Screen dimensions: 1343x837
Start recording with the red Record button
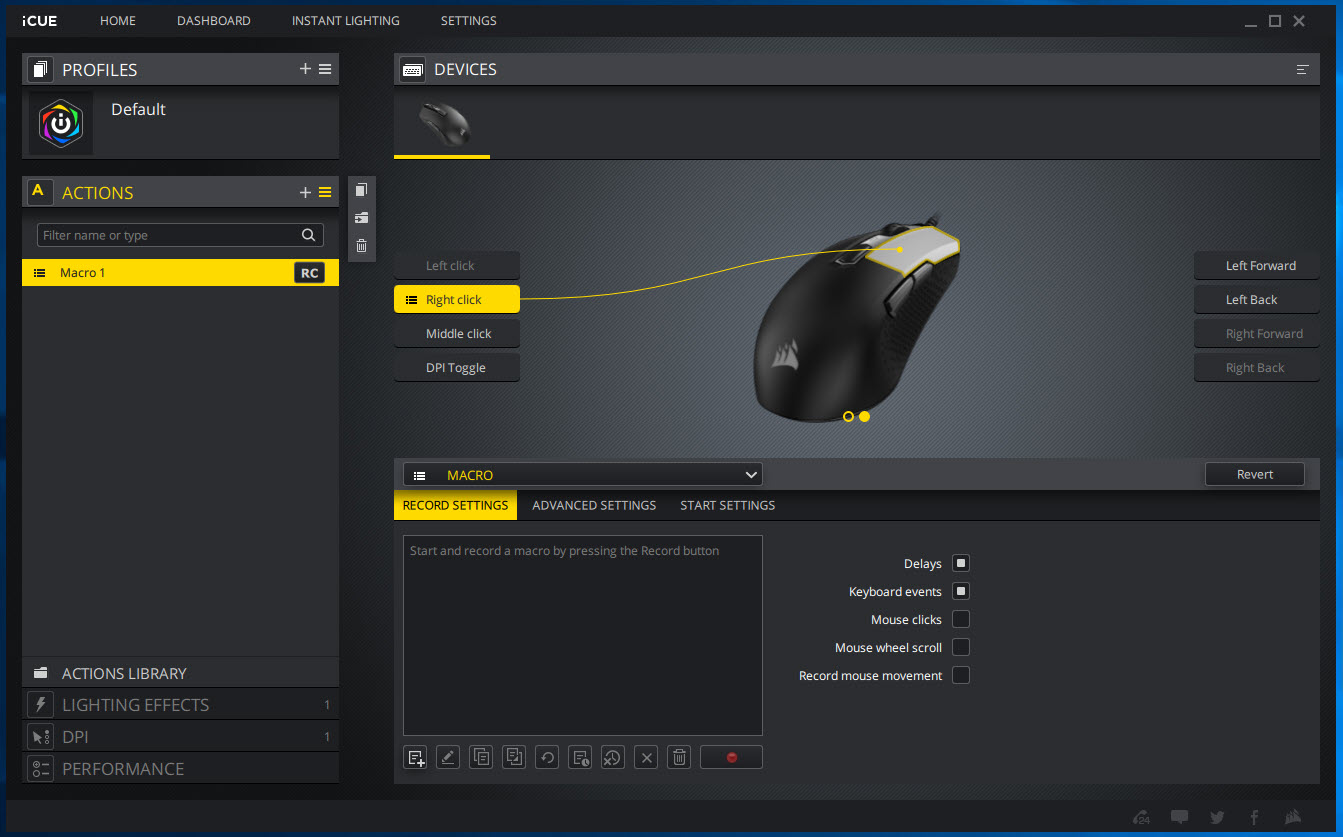click(731, 757)
